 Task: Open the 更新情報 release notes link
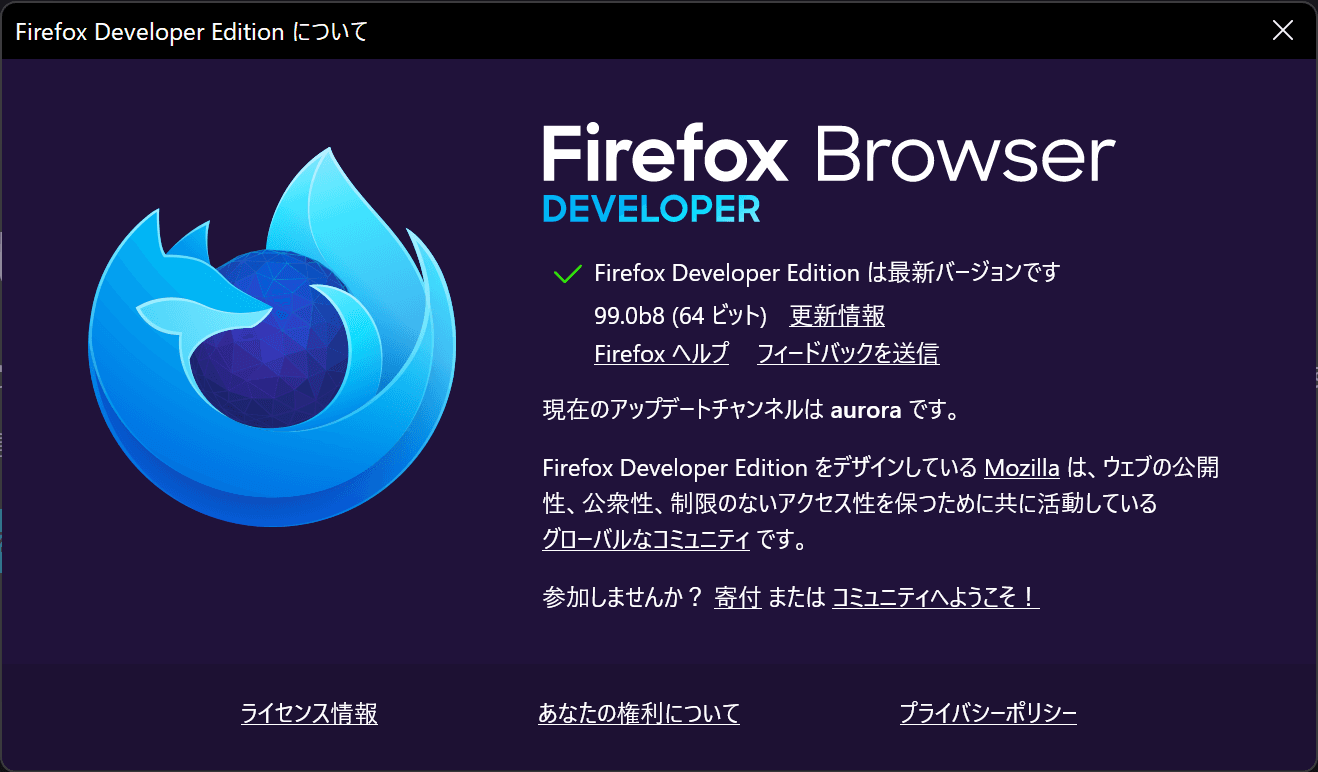click(x=837, y=316)
